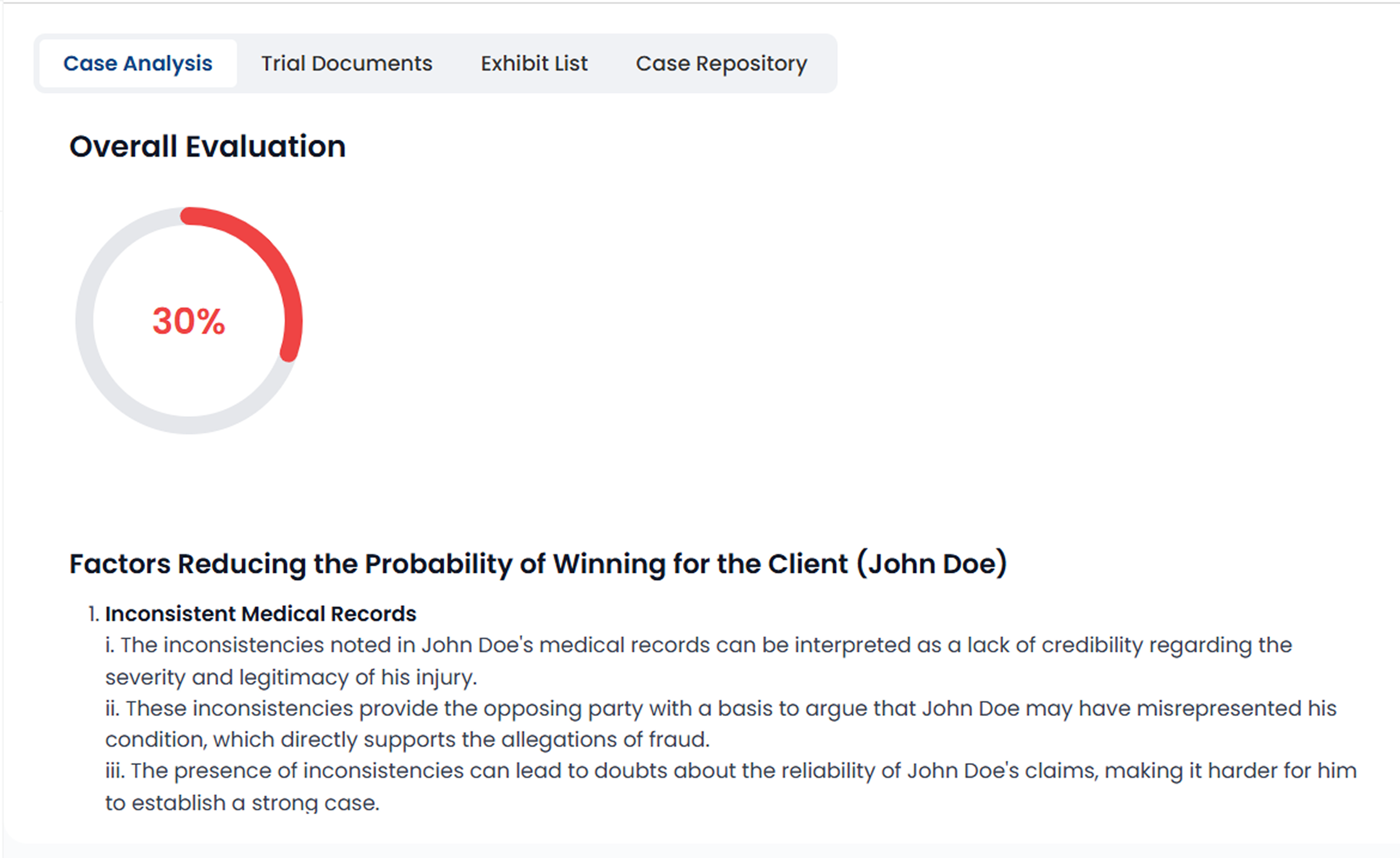Go to the Case Repository tab
This screenshot has width=1400, height=858.
point(721,64)
